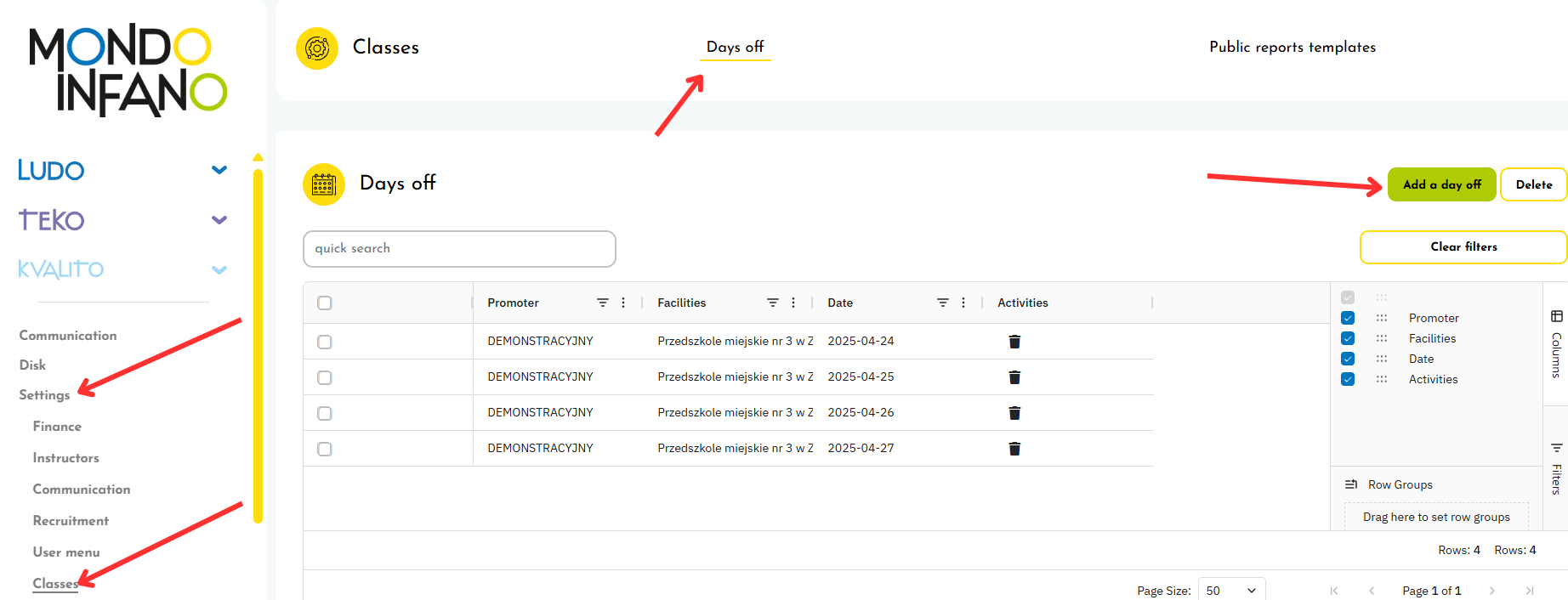Image resolution: width=1568 pixels, height=600 pixels.
Task: Tick the select-all rows header checkbox
Action: 325,303
